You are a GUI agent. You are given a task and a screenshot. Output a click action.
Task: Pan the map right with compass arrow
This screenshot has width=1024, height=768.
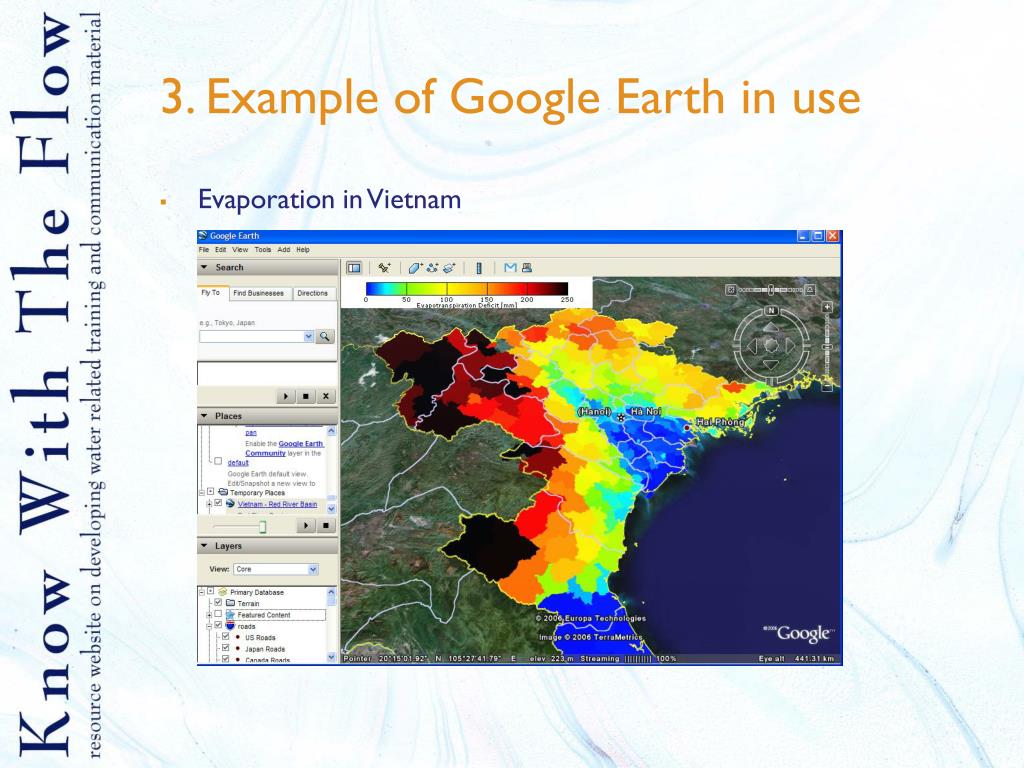click(790, 345)
